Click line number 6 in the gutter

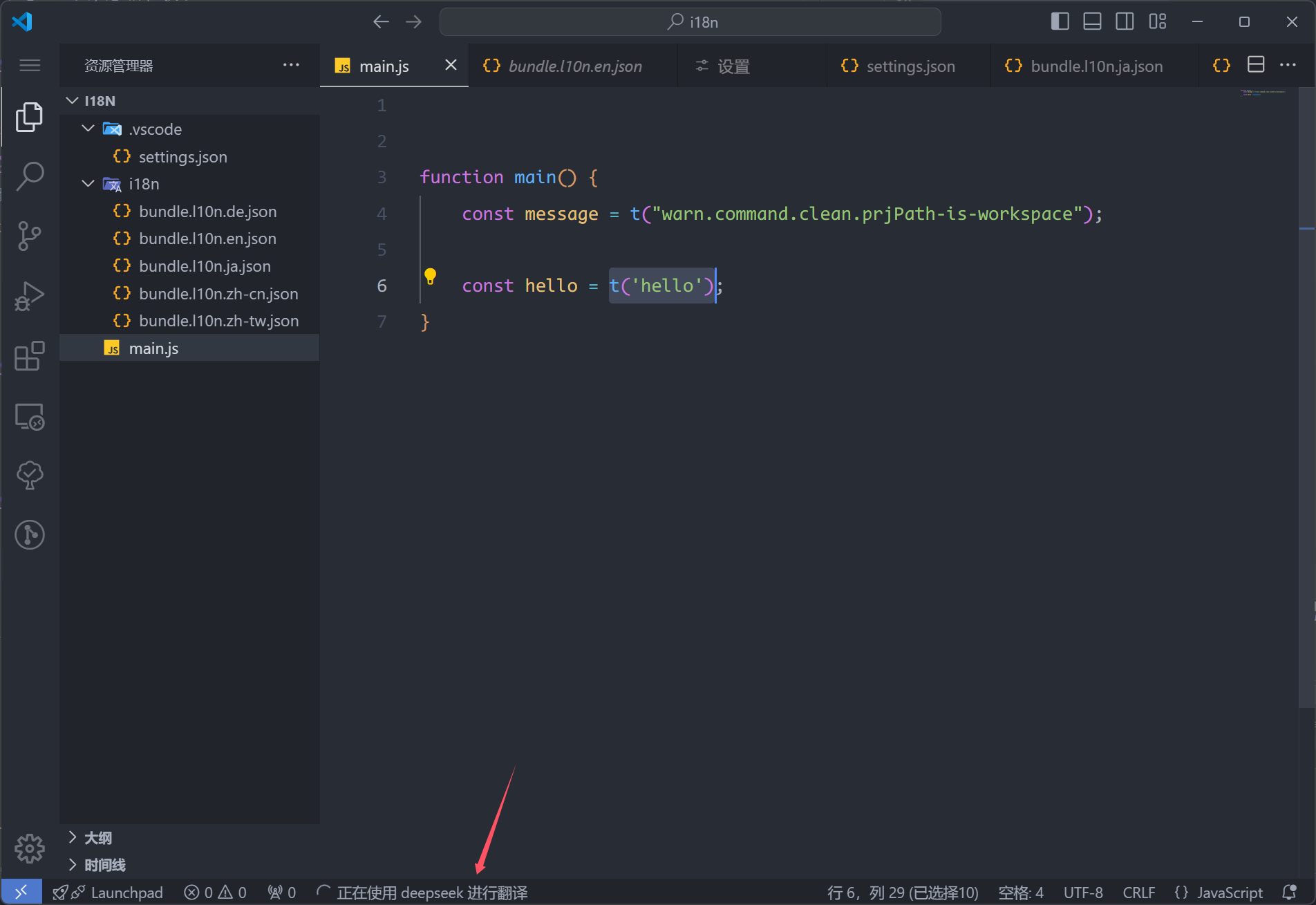pos(382,286)
